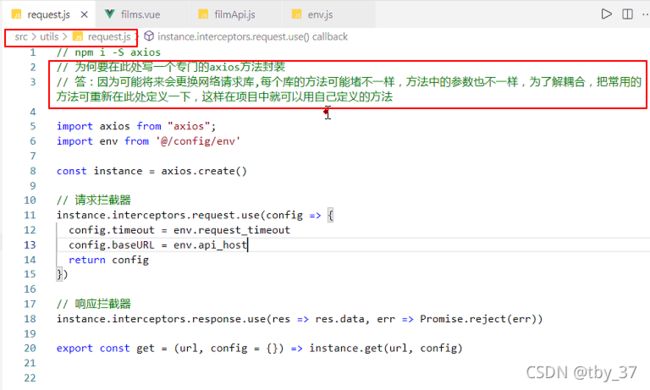Click the closing '})' on line 15
650x390 pixels.
tap(62, 274)
